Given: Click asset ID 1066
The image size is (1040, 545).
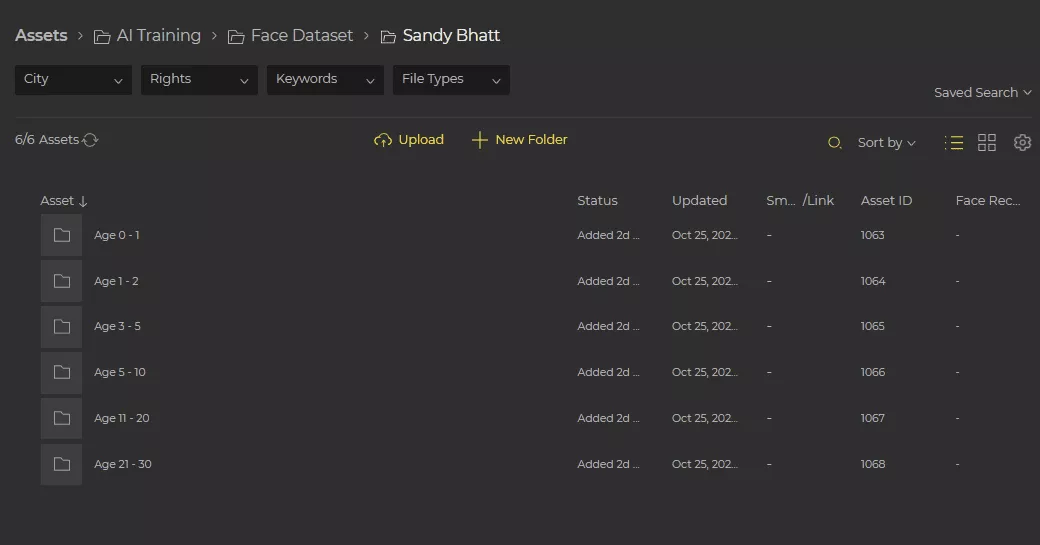Looking at the screenshot, I should click(873, 372).
